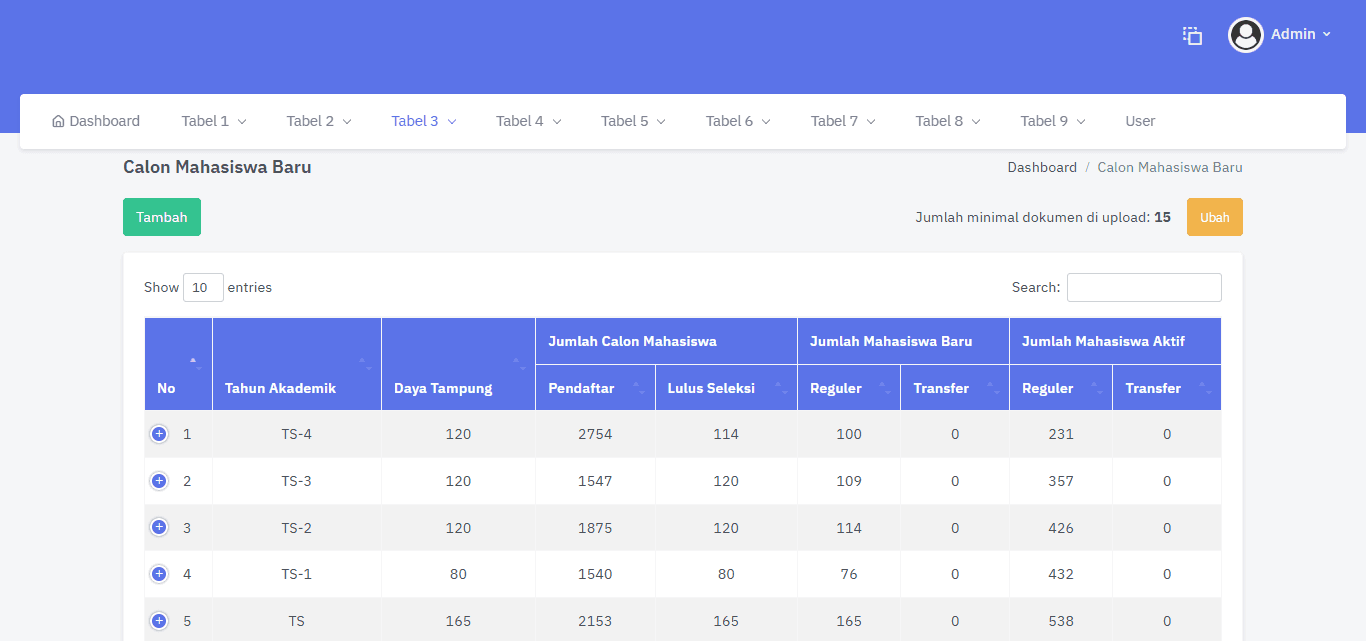The width and height of the screenshot is (1366, 641).
Task: Follow the Dashboard breadcrumb link
Action: click(1042, 167)
